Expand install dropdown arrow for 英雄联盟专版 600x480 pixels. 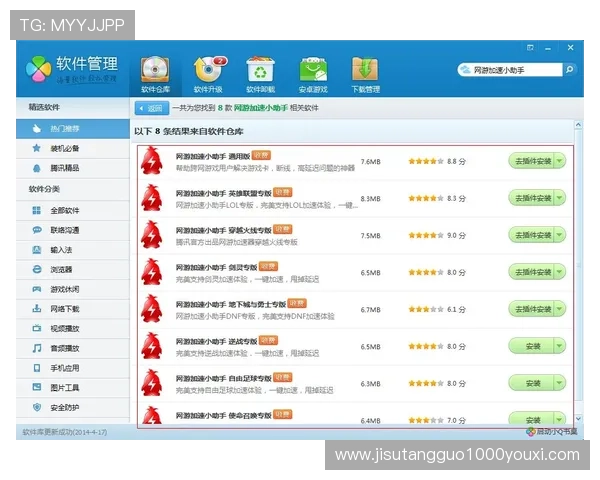click(560, 198)
